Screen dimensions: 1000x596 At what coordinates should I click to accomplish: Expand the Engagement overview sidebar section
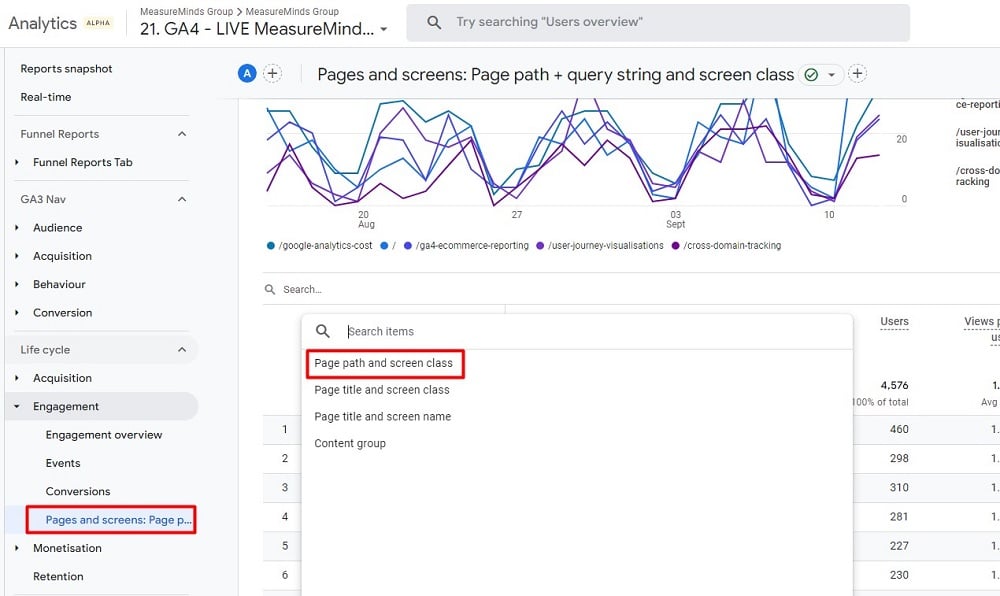pos(102,434)
